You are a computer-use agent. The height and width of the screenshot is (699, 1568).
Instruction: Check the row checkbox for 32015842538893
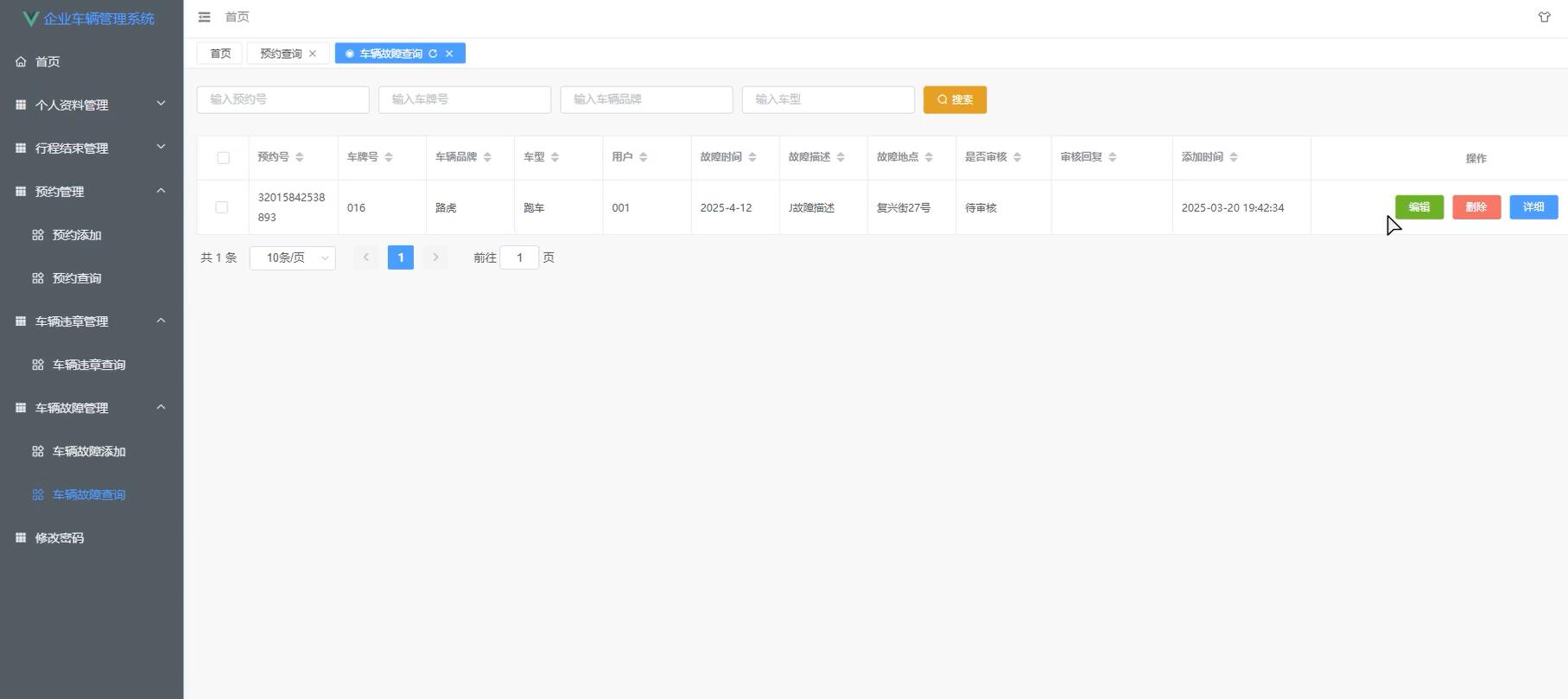point(222,207)
